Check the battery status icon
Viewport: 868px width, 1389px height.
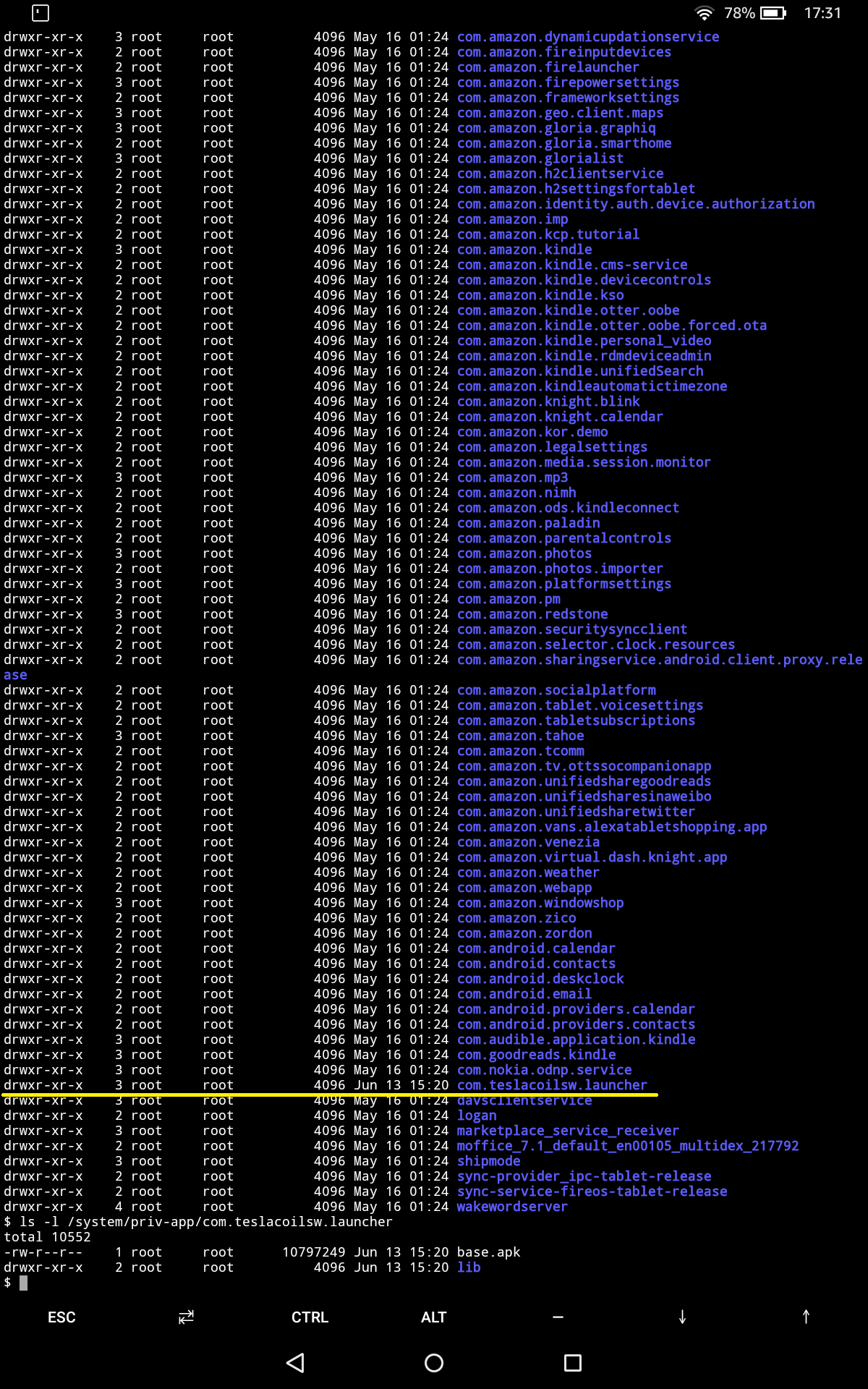tap(773, 13)
